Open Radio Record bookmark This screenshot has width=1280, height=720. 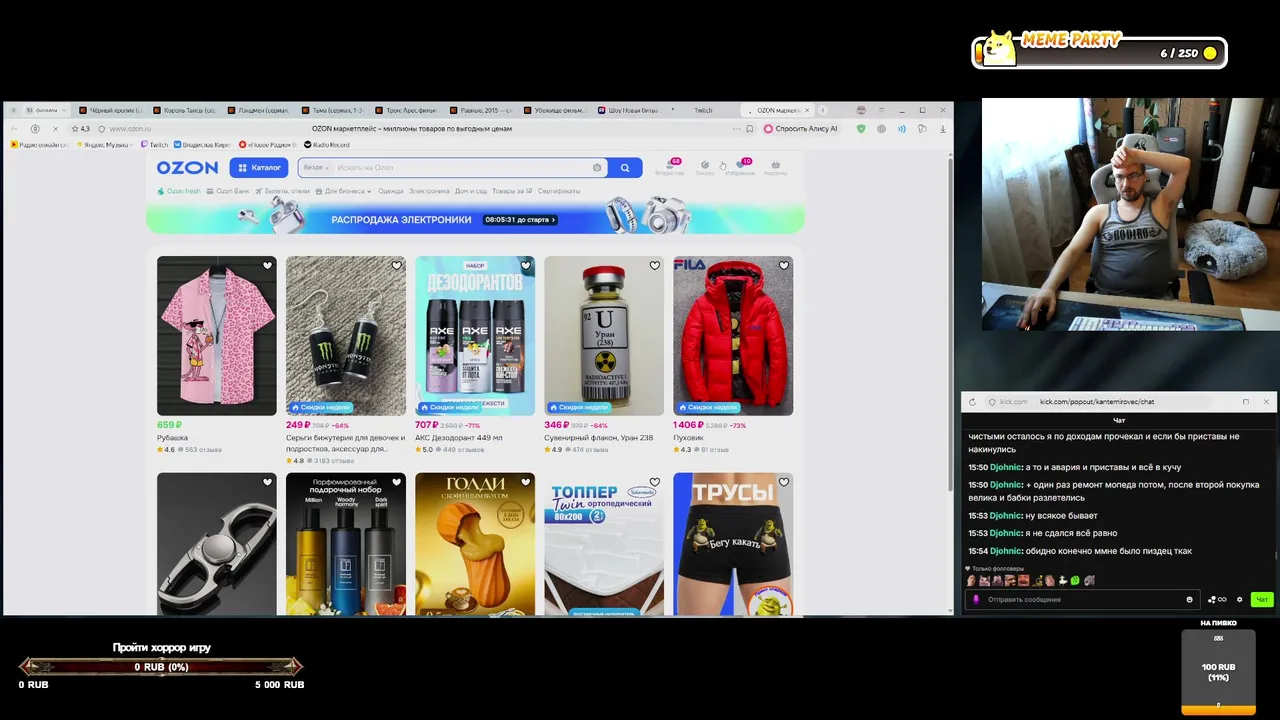click(326, 145)
